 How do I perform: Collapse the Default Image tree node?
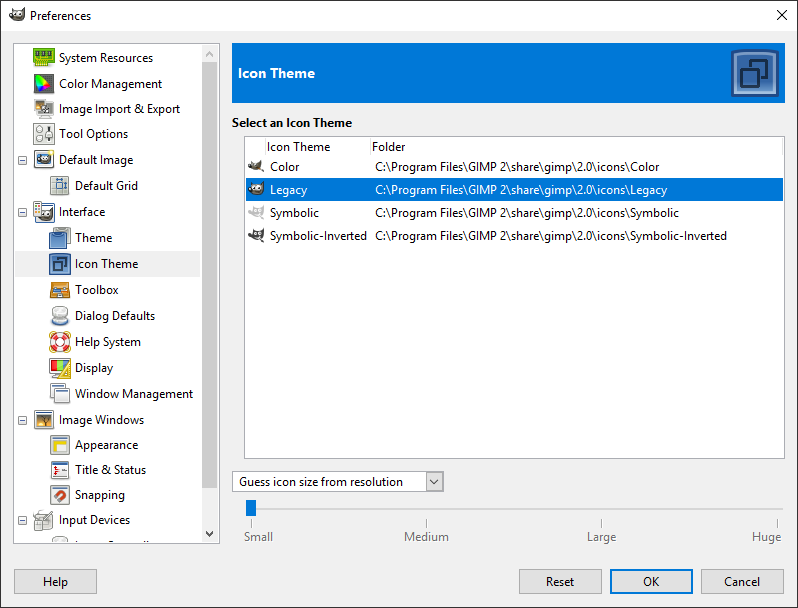pos(22,160)
